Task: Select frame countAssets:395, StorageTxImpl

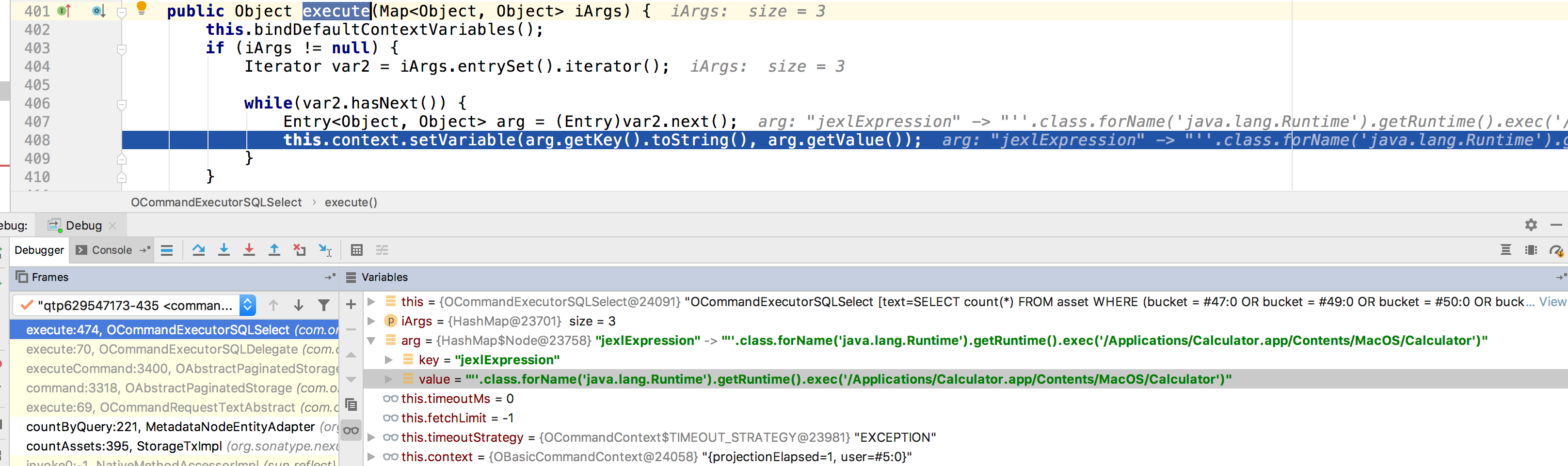Action: pos(174,447)
